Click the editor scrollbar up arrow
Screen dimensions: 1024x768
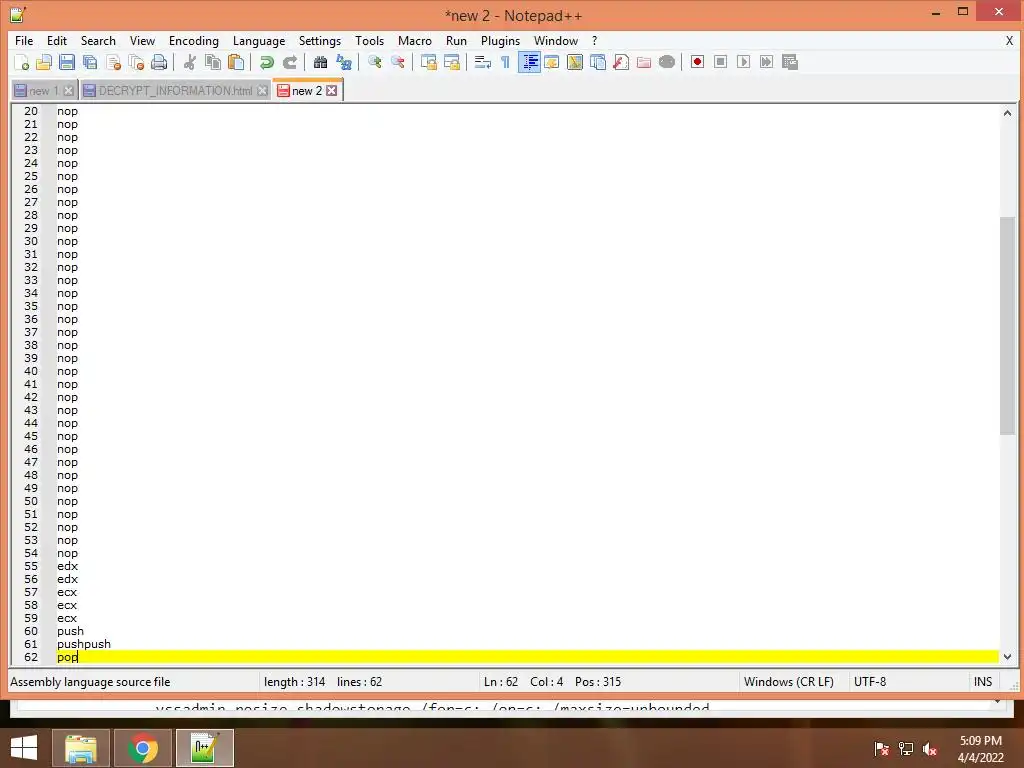point(1007,113)
